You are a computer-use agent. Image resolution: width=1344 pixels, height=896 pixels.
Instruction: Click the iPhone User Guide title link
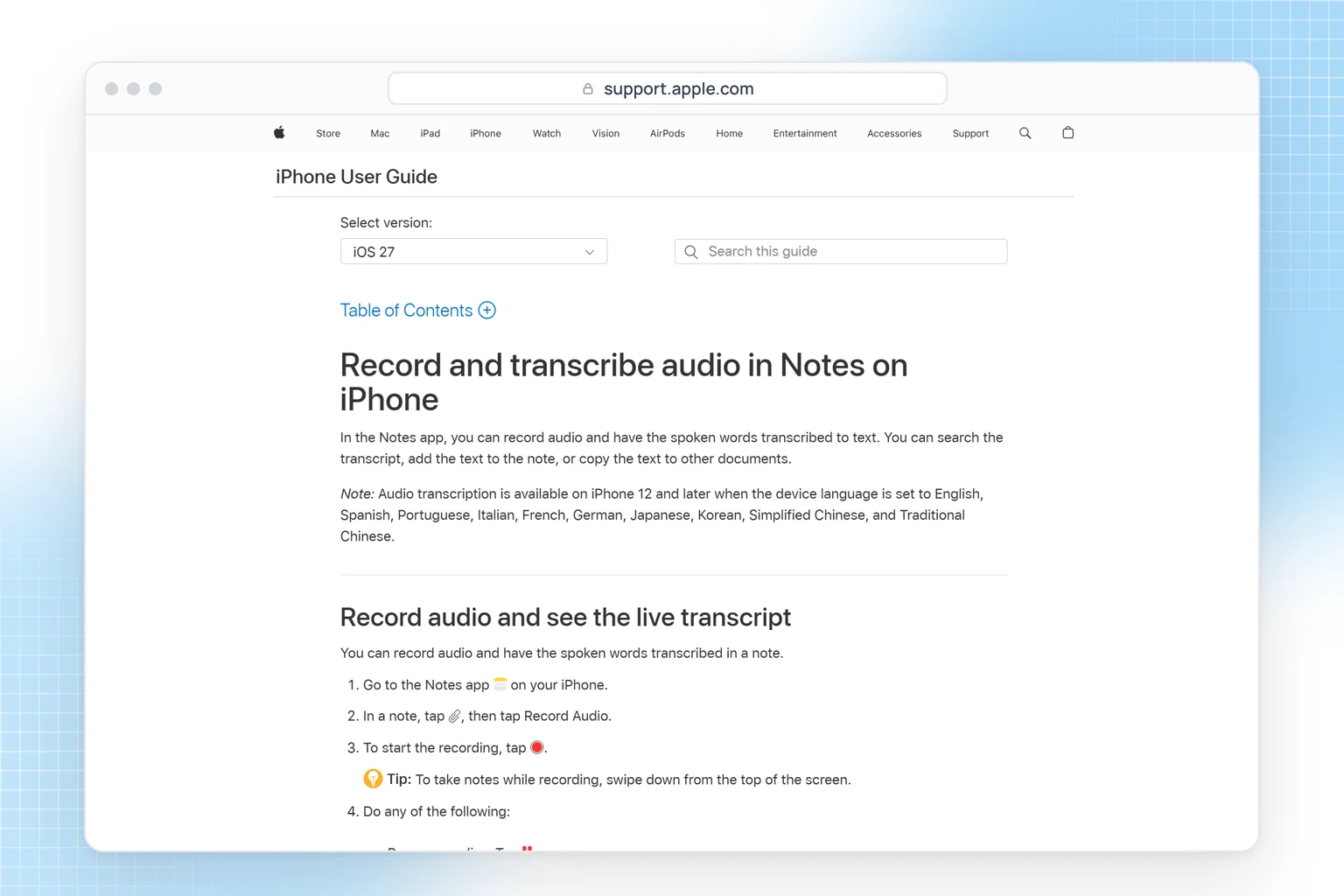pos(356,177)
